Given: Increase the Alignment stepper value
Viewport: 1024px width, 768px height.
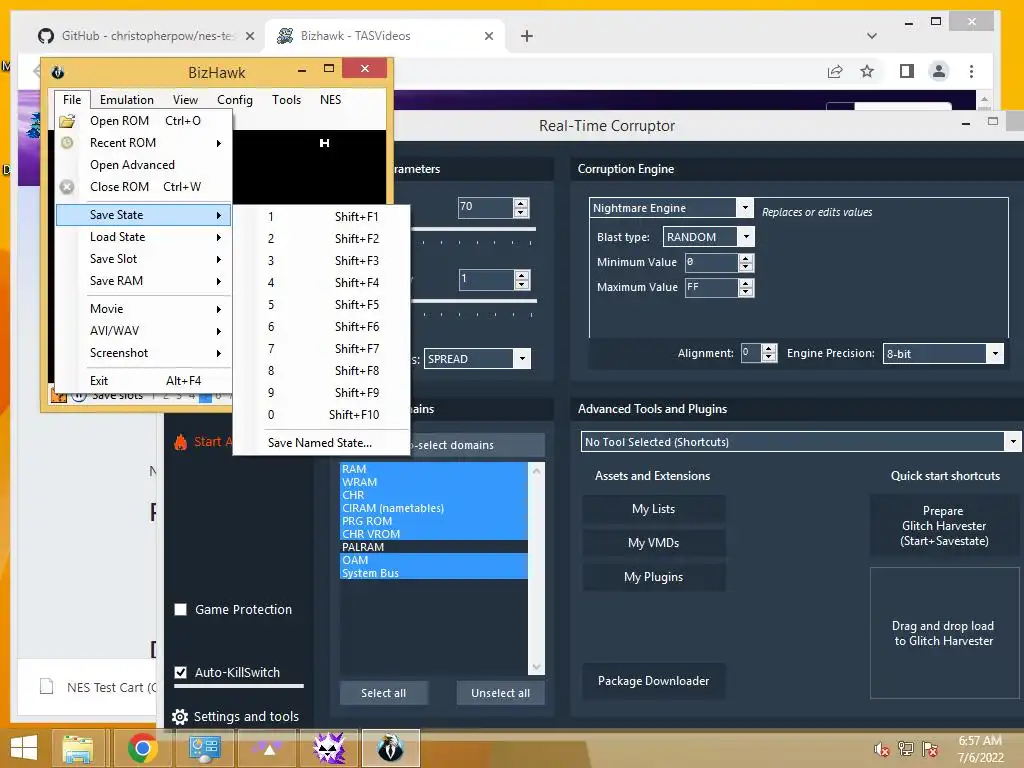Looking at the screenshot, I should point(769,349).
